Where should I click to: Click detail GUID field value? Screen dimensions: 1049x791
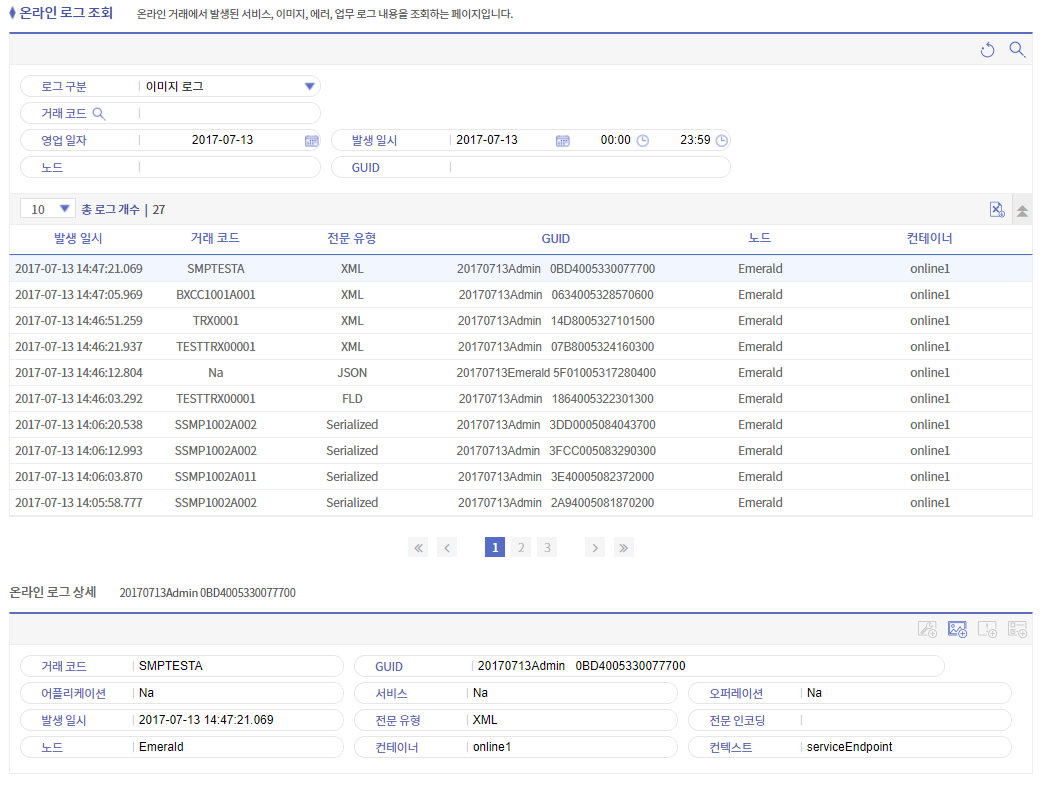(x=706, y=666)
